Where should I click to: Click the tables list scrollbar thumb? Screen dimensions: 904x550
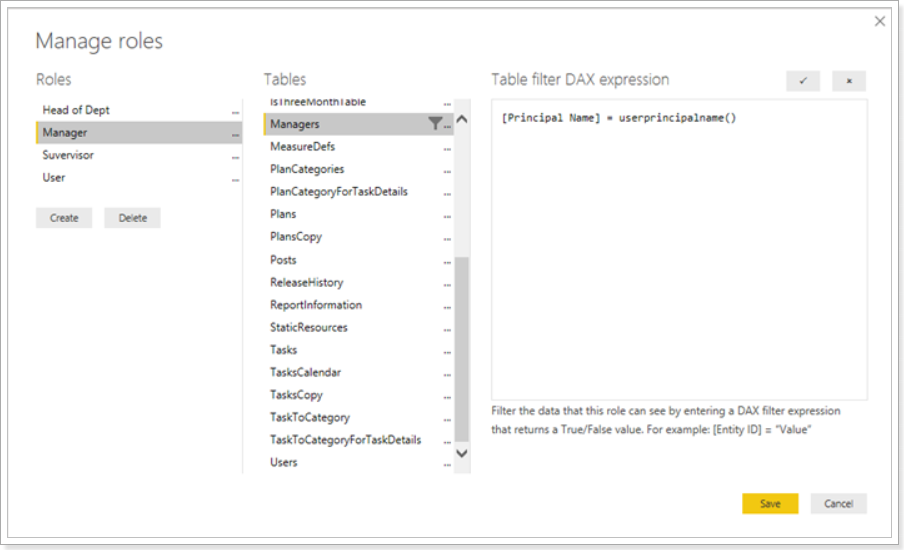[x=462, y=349]
